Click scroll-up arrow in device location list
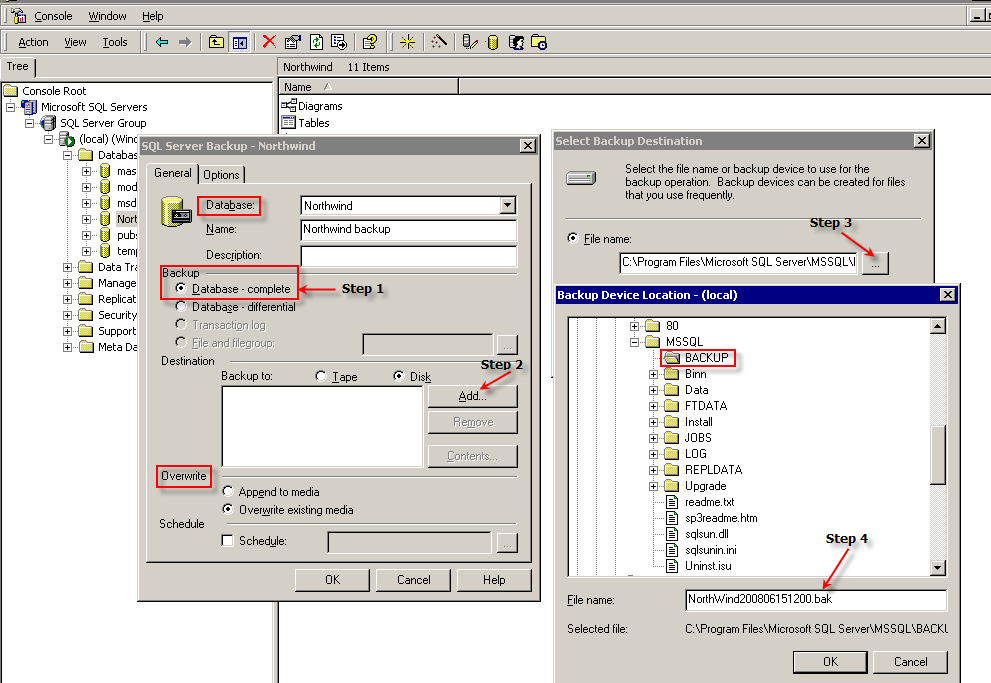This screenshot has width=991, height=683. 939,326
